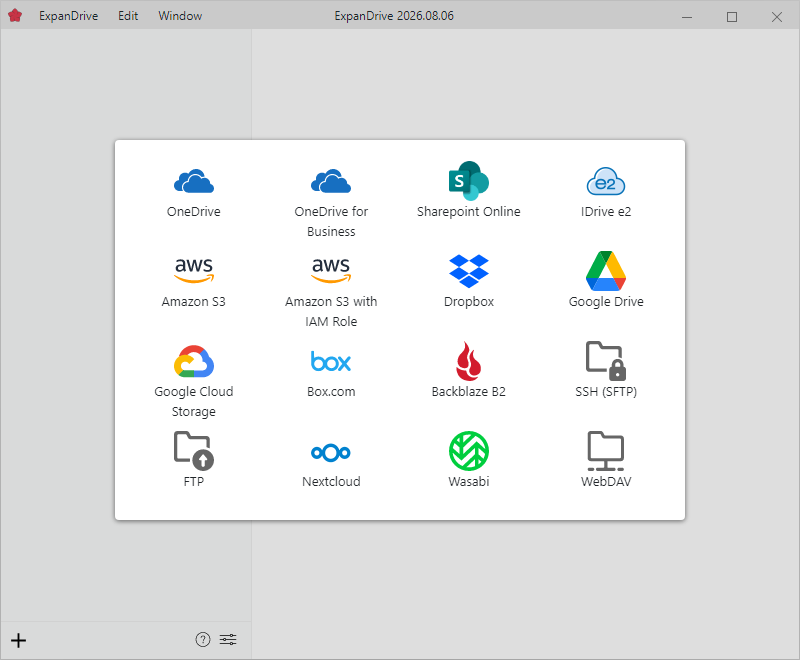
Task: Click the 'Google Drive' label text
Action: click(606, 302)
